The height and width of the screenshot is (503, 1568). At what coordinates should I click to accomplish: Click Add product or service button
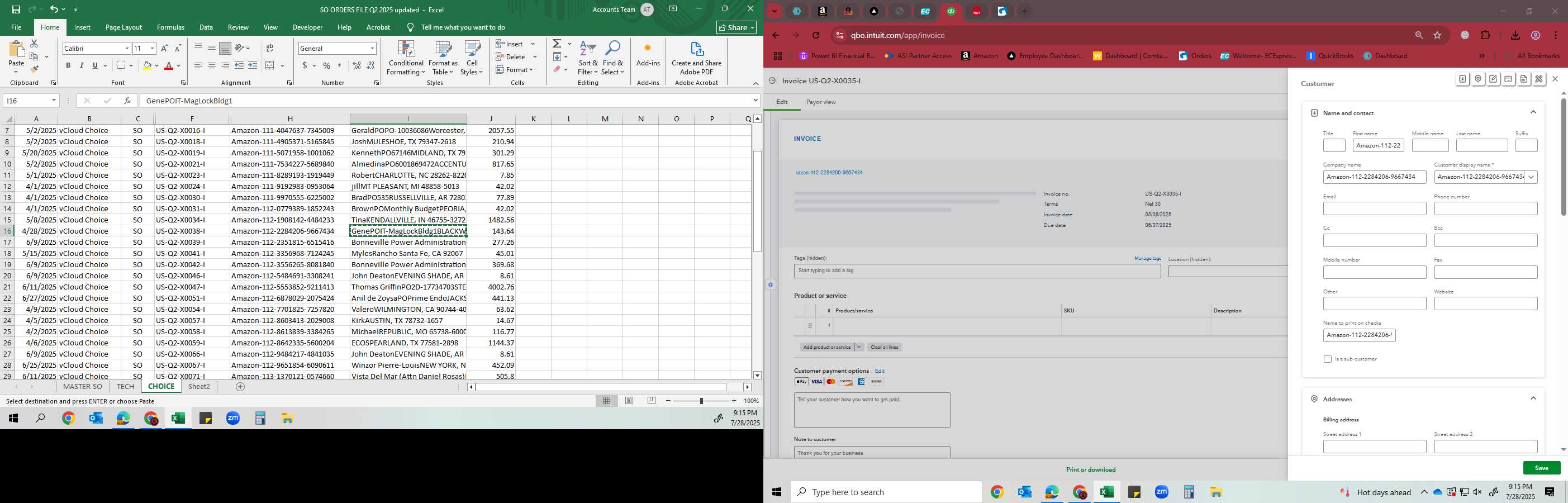(x=826, y=347)
